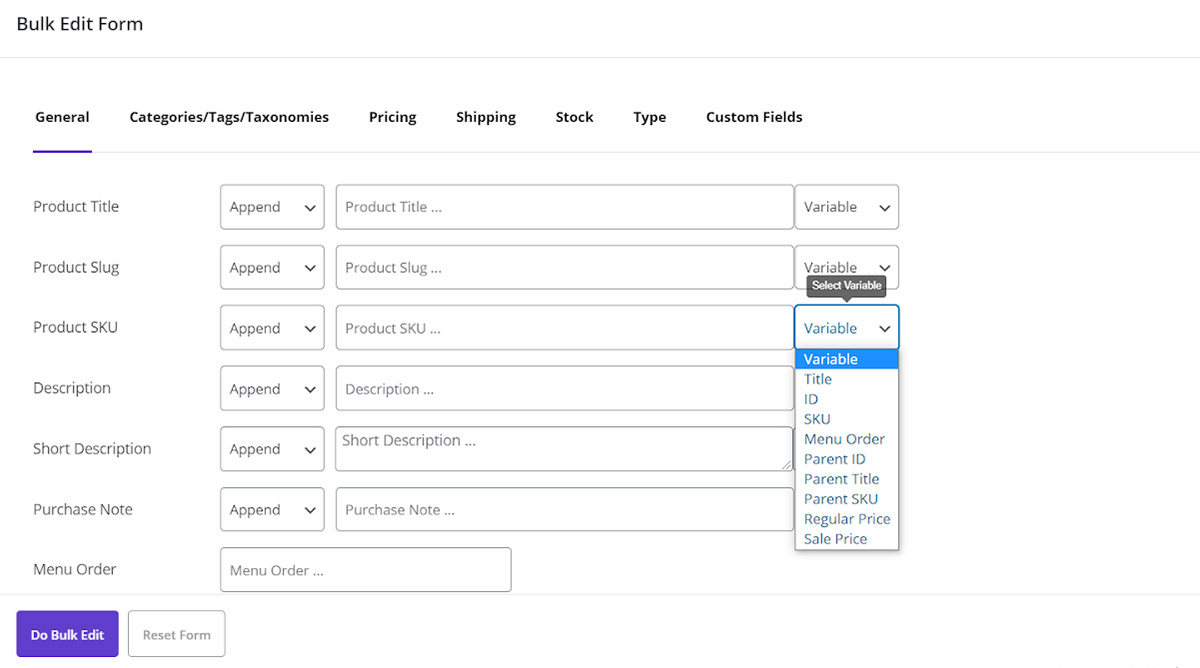The image size is (1200, 668).
Task: Pick Regular Price from variable options
Action: tap(846, 519)
